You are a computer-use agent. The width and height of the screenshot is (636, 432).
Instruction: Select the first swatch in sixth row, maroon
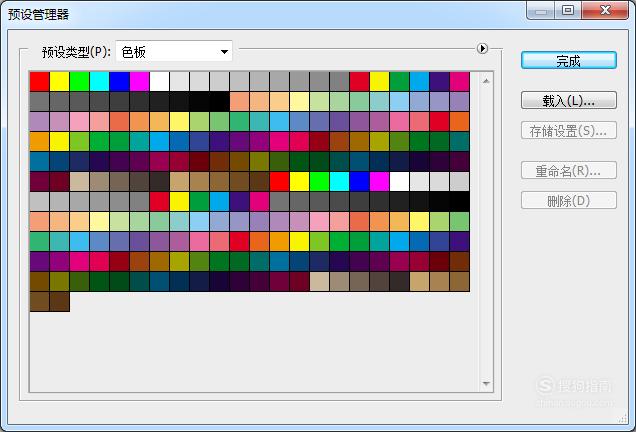(x=40, y=181)
